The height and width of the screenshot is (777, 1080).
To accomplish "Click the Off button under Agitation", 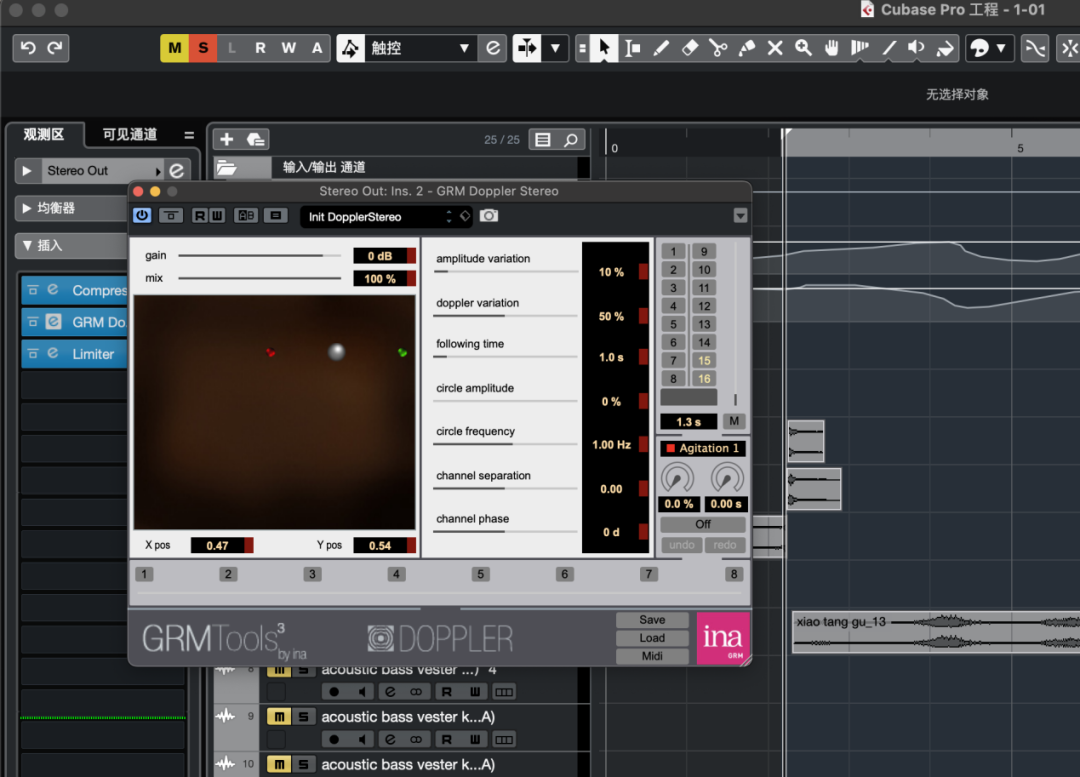I will click(703, 524).
